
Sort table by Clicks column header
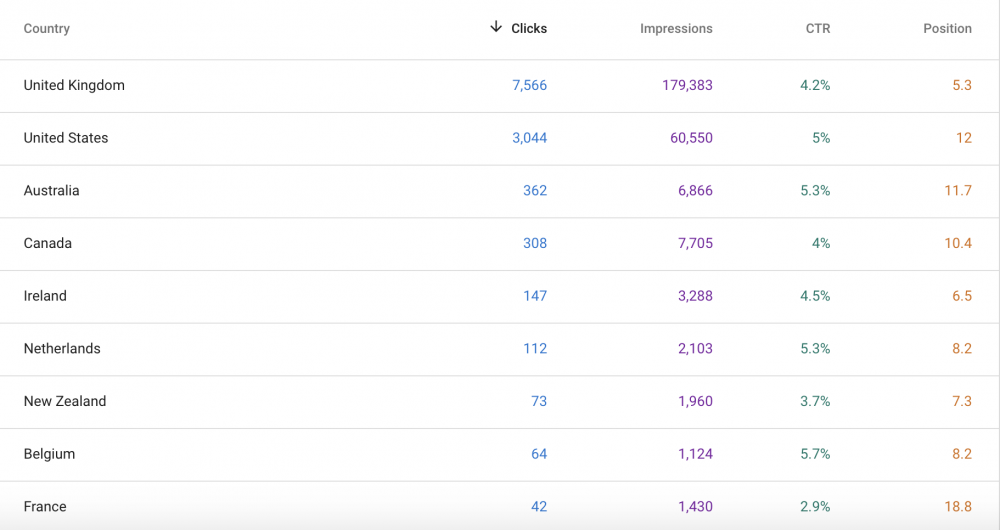[529, 29]
